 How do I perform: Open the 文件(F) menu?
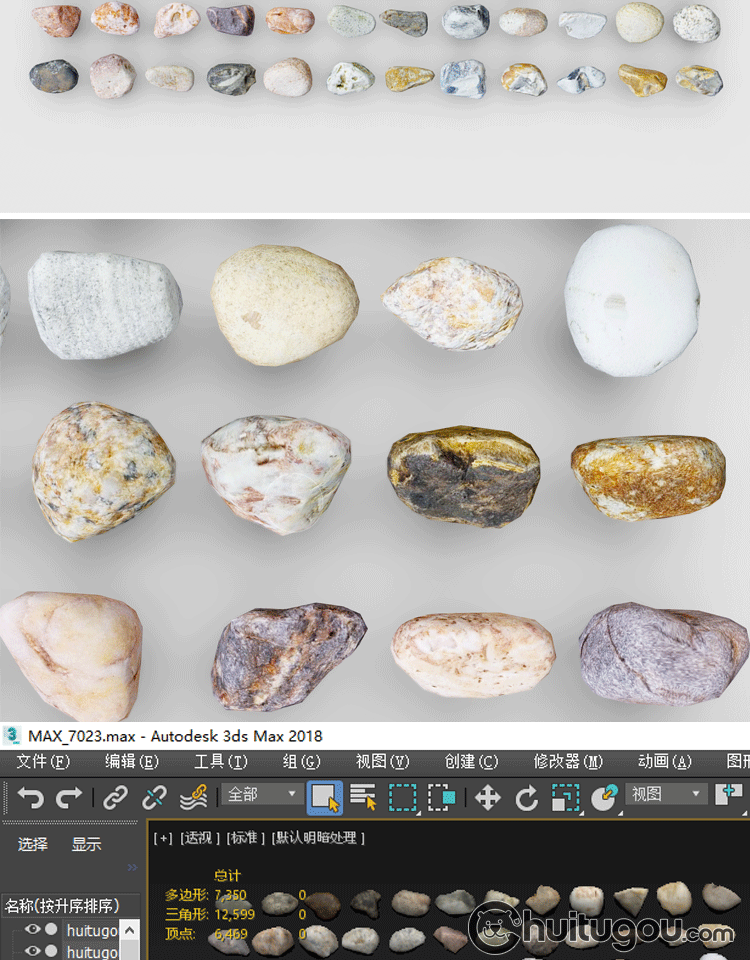(x=43, y=762)
